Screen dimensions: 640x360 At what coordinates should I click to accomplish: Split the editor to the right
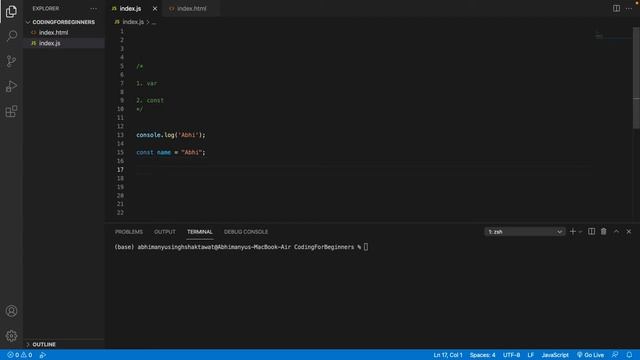[x=616, y=9]
